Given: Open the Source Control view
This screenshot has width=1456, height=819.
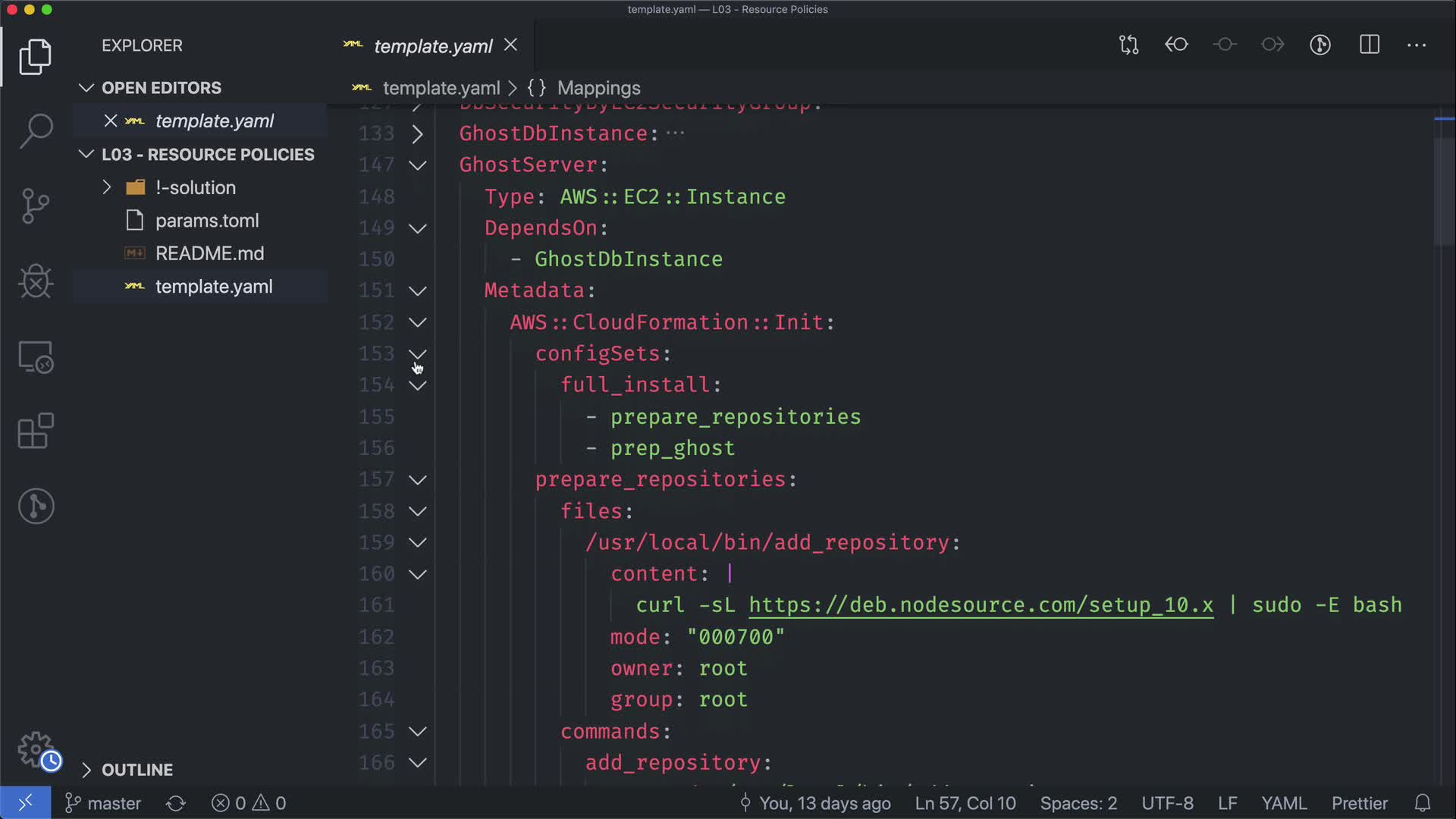Looking at the screenshot, I should (36, 206).
